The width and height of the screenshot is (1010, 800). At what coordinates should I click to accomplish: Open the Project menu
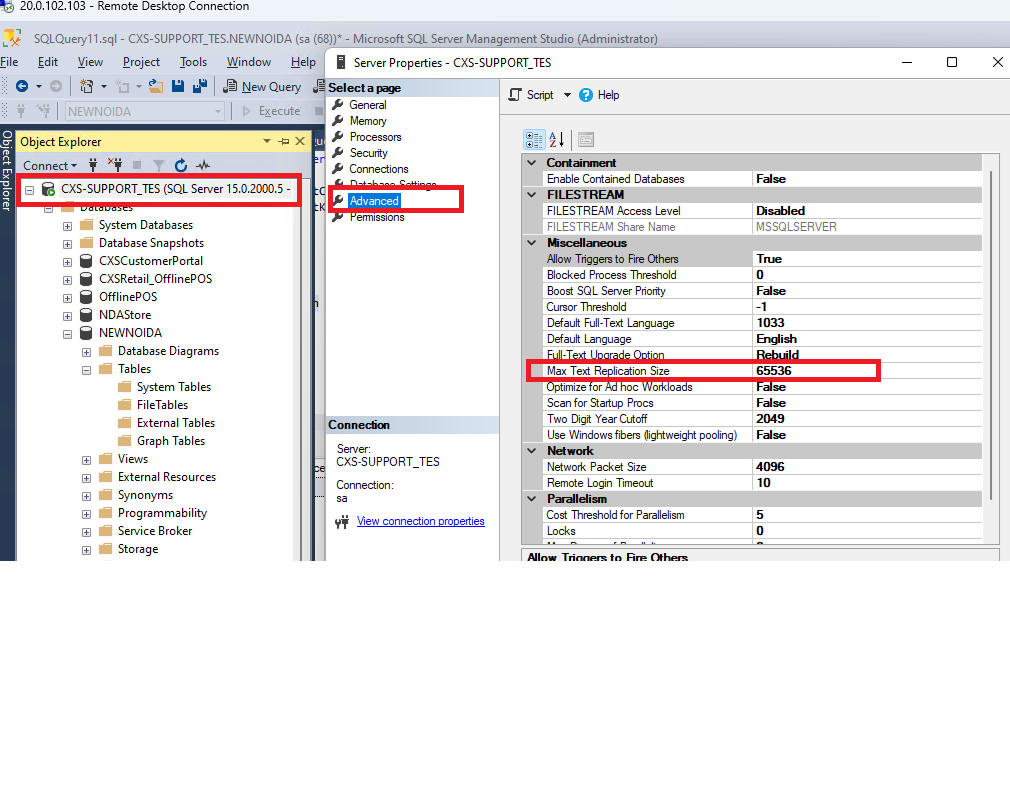(x=141, y=62)
